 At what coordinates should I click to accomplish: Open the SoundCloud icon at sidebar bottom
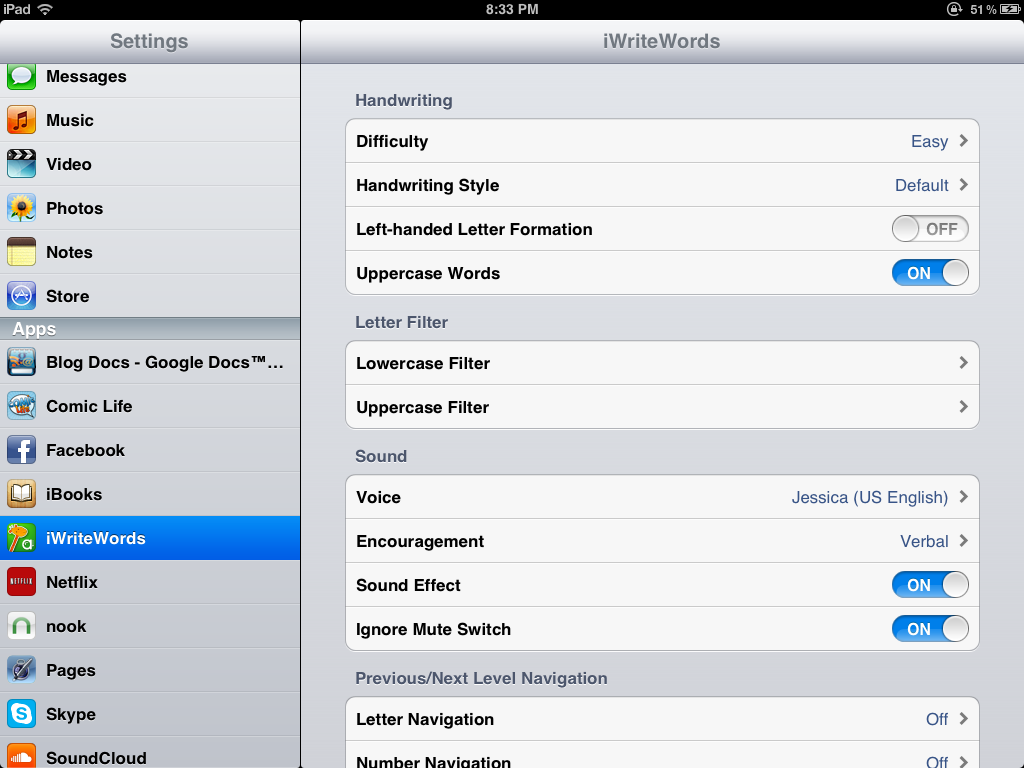click(21, 757)
